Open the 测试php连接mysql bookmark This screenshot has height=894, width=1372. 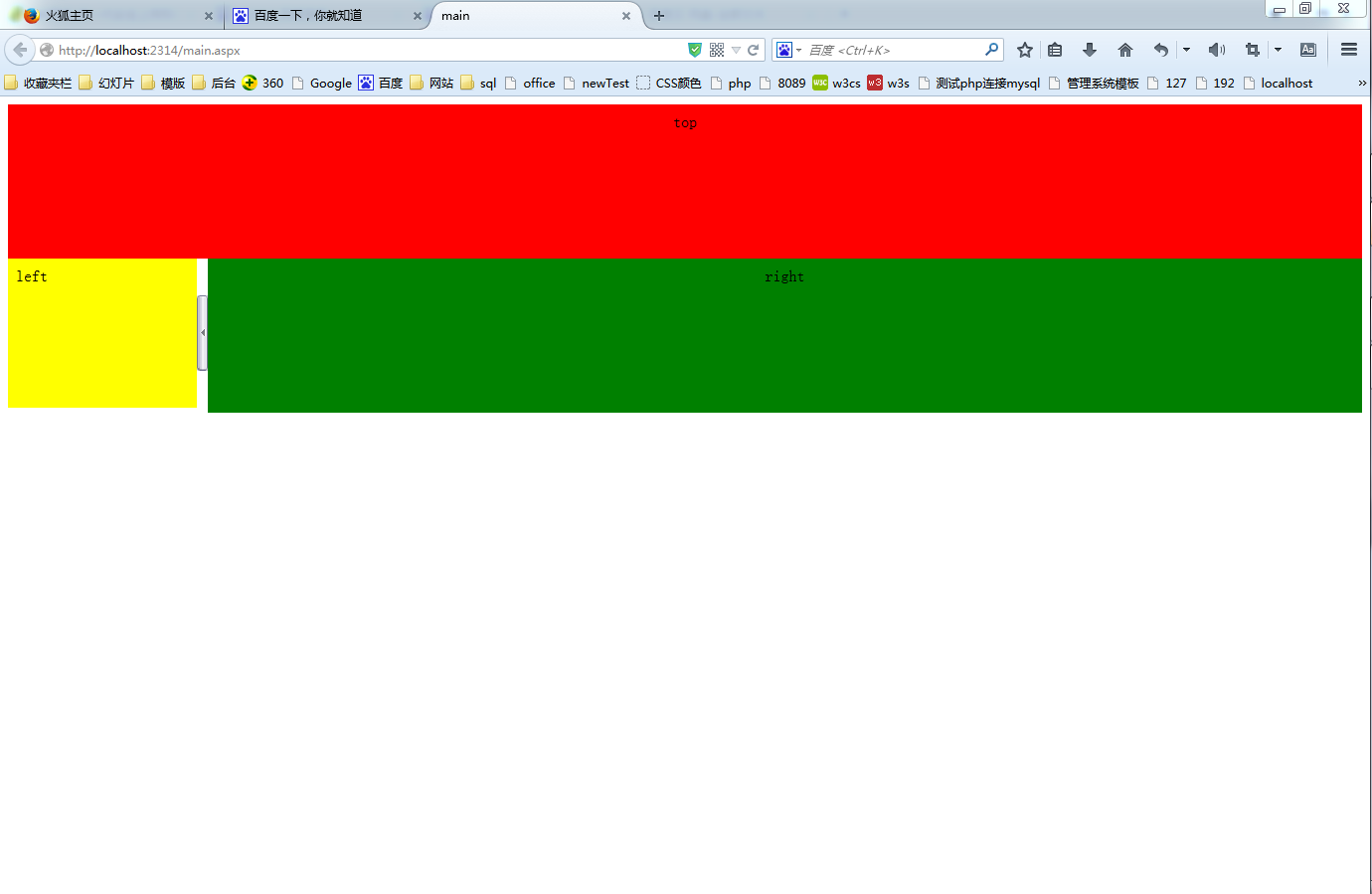coord(979,83)
